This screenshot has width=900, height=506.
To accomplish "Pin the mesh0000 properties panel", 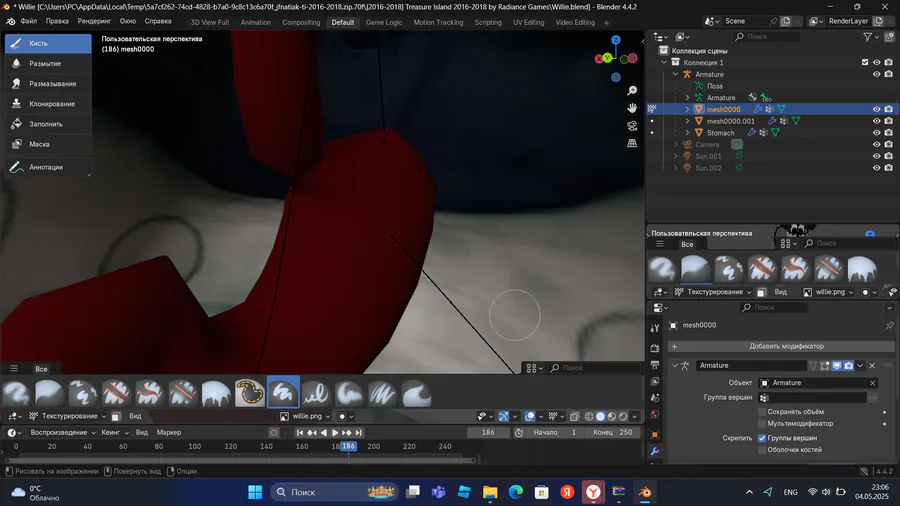I will pyautogui.click(x=889, y=325).
